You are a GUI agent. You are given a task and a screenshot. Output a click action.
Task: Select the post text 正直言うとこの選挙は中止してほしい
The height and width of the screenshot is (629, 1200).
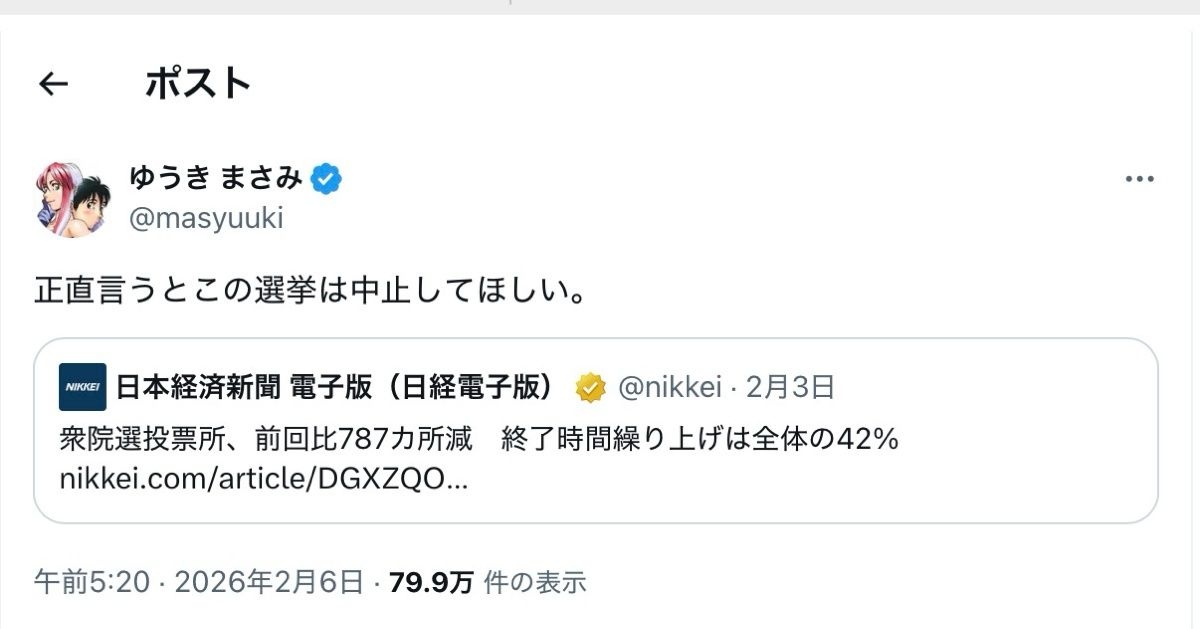310,291
